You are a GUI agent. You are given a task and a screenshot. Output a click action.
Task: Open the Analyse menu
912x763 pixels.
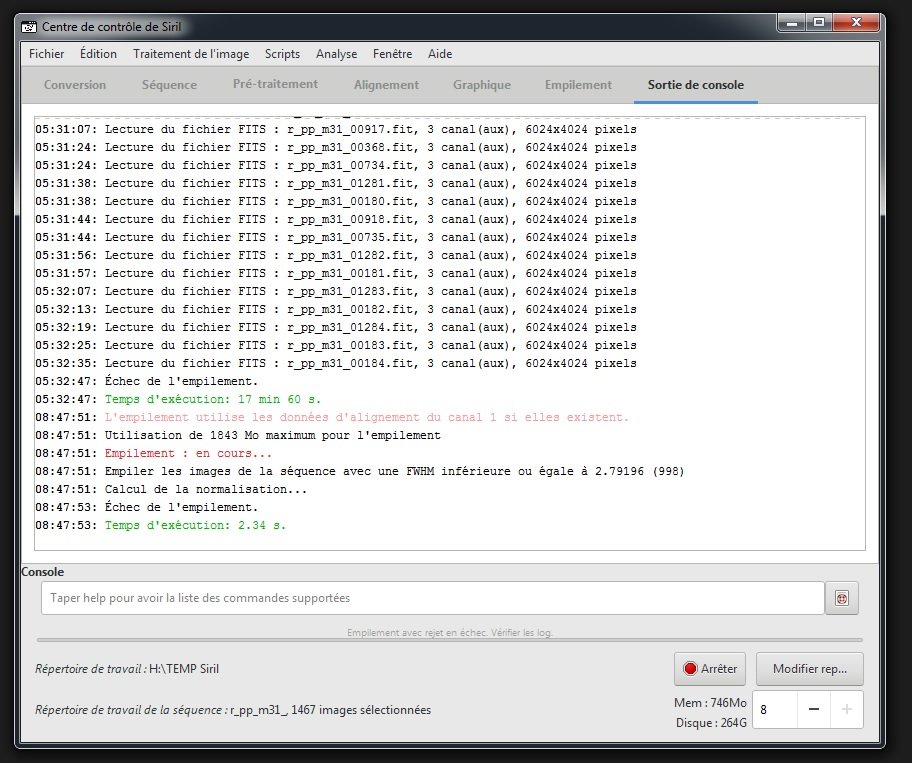click(336, 54)
